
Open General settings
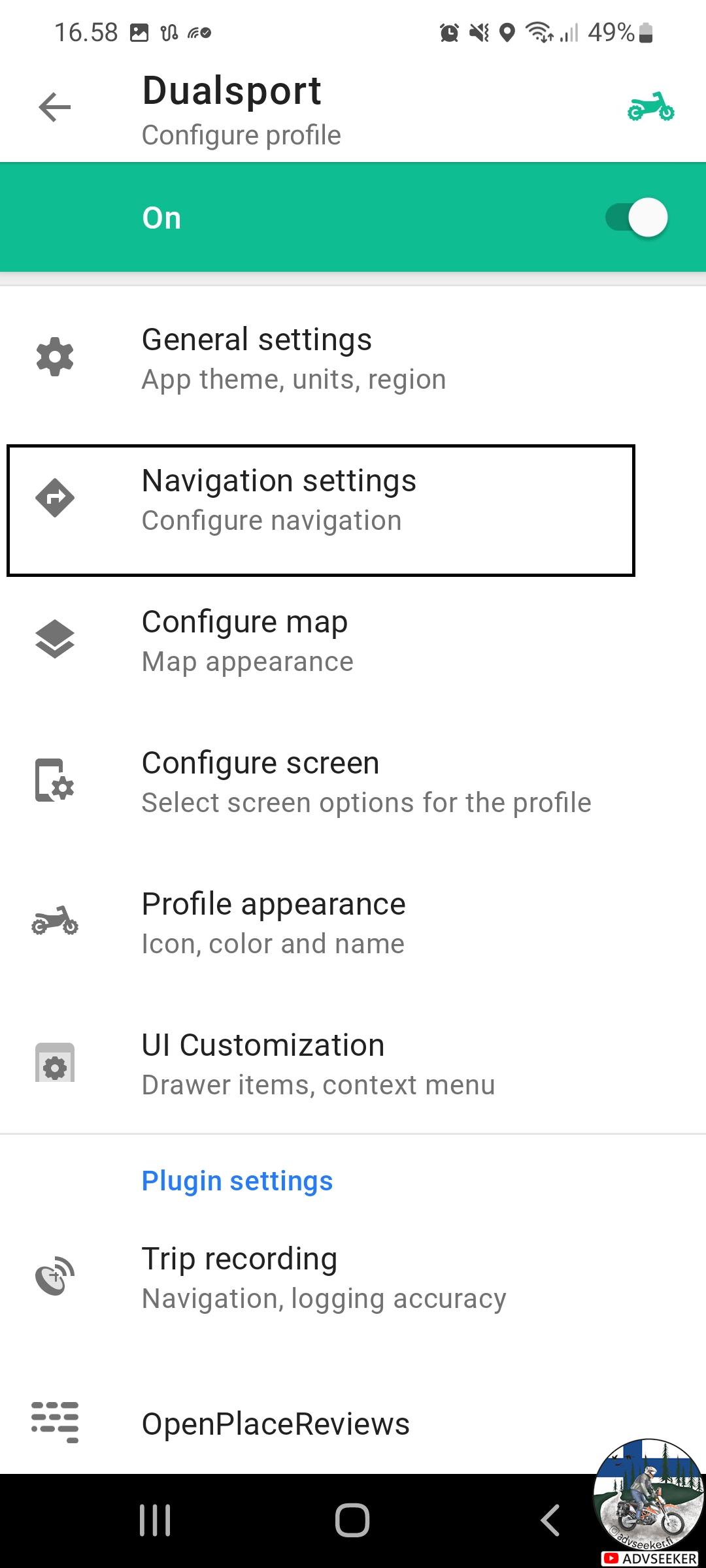pyautogui.click(x=353, y=358)
